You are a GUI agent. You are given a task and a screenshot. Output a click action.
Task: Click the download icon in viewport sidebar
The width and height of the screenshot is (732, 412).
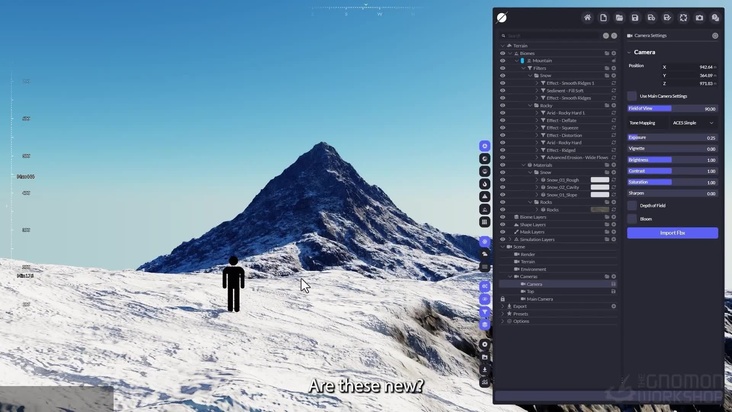tap(485, 370)
